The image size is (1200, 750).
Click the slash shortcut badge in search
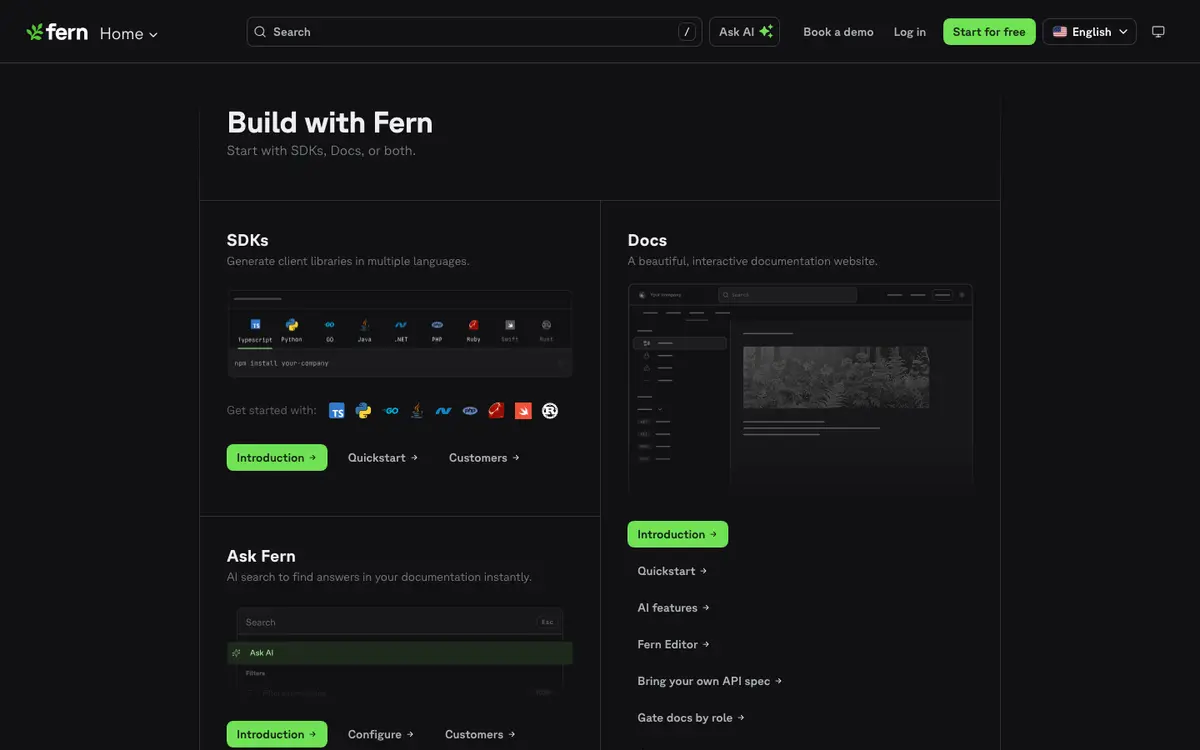pyautogui.click(x=687, y=32)
